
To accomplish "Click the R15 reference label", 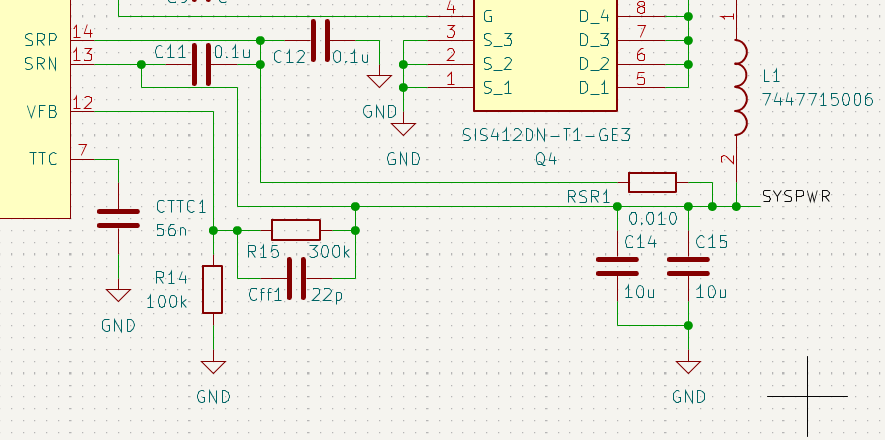I will click(264, 252).
